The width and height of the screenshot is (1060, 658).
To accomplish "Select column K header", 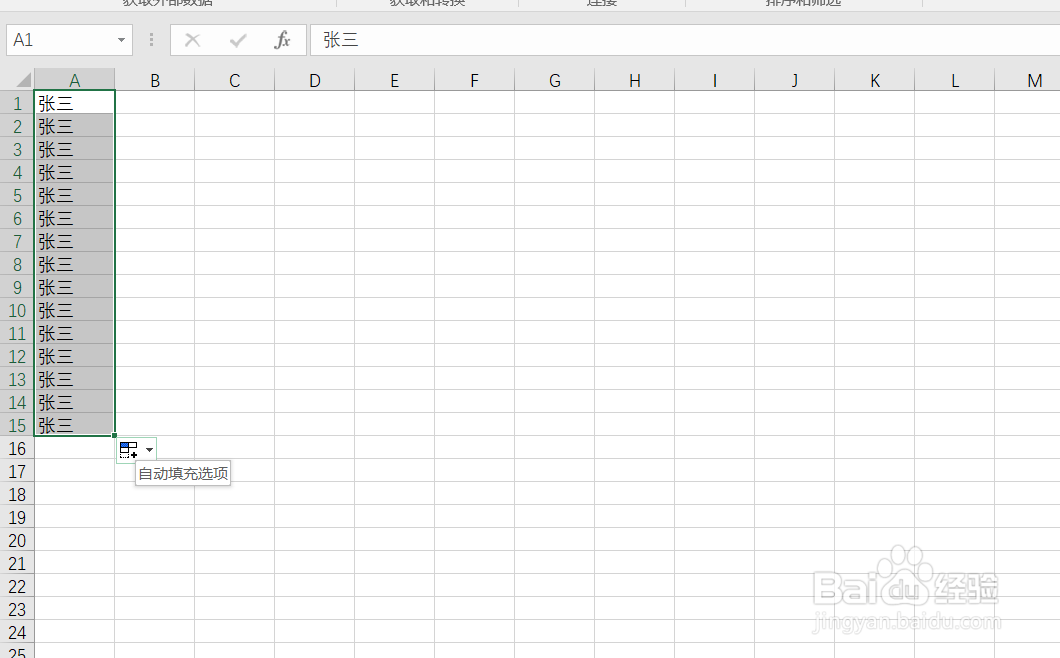I will coord(875,80).
